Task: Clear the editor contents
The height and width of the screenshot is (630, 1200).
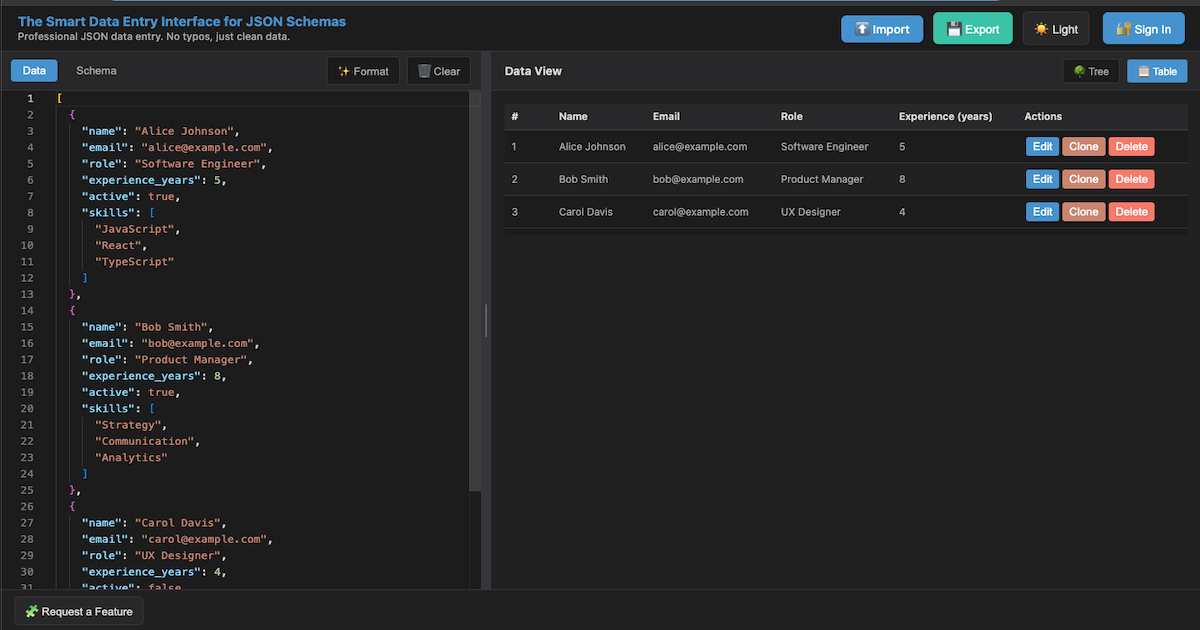Action: click(x=439, y=71)
